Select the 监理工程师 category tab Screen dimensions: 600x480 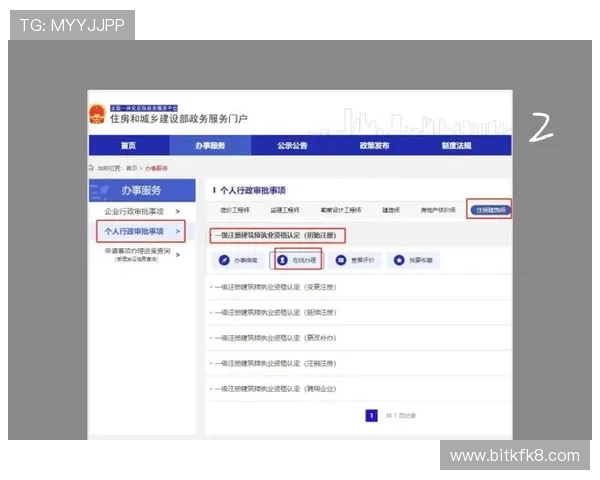(x=285, y=210)
